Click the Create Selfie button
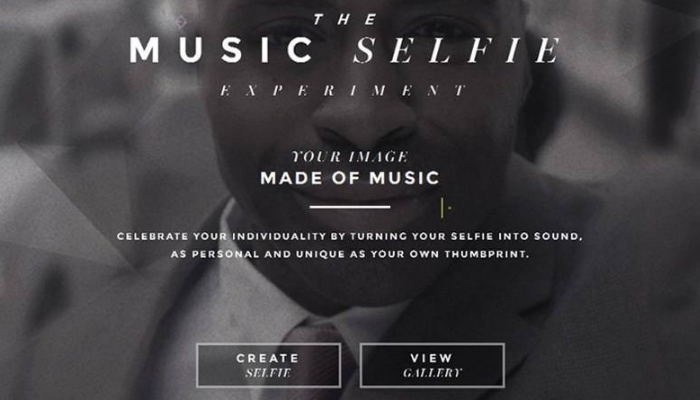The height and width of the screenshot is (400, 700). (268, 365)
